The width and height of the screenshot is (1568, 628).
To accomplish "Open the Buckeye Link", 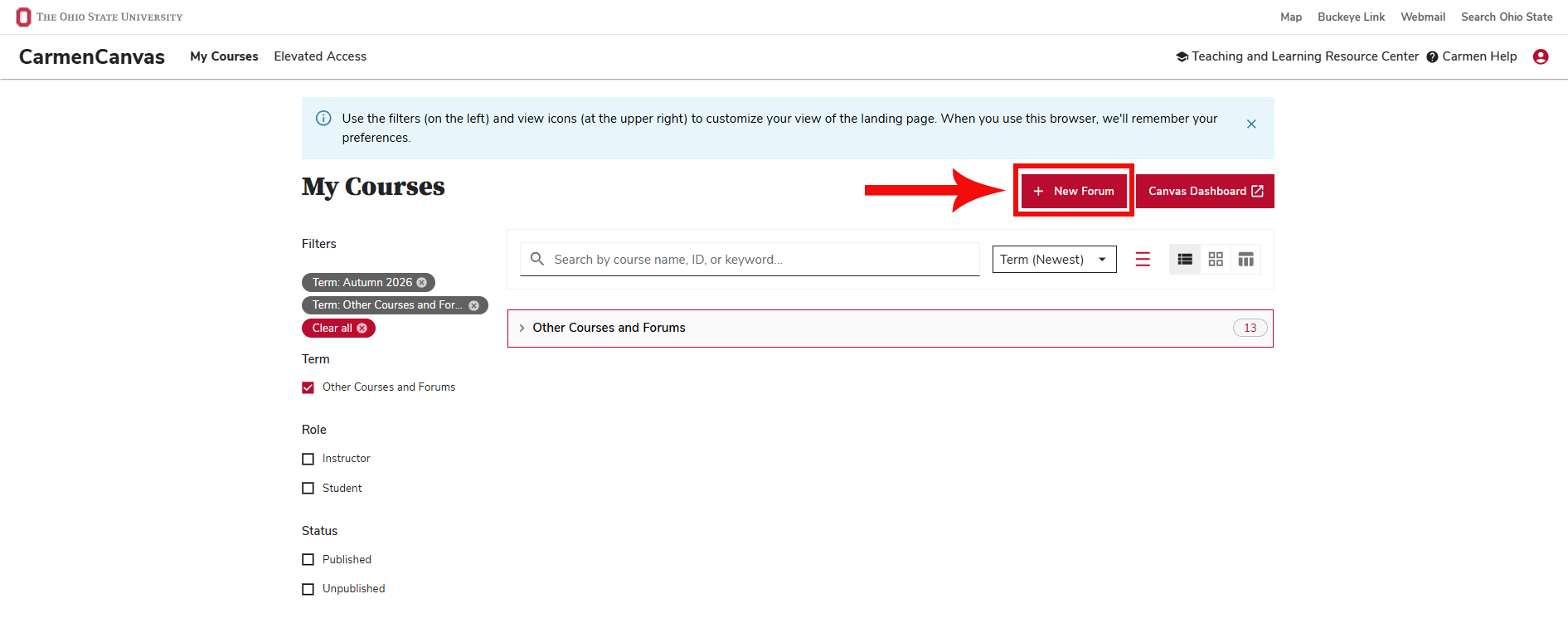I will pos(1351,17).
